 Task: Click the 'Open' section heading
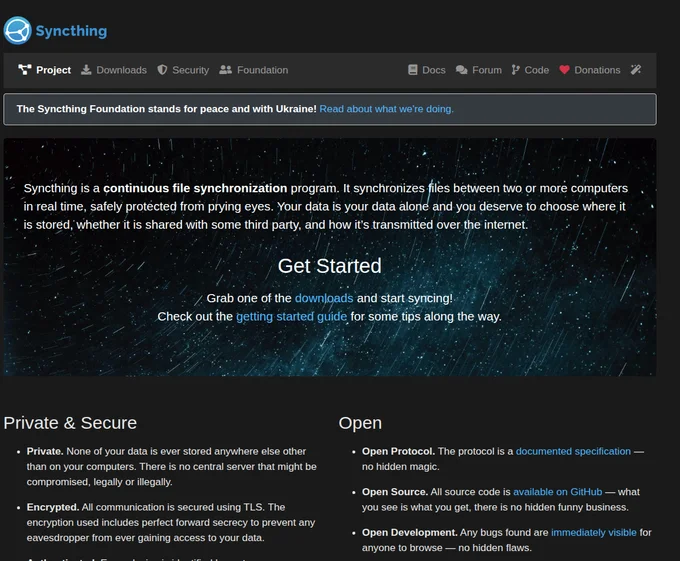click(360, 423)
